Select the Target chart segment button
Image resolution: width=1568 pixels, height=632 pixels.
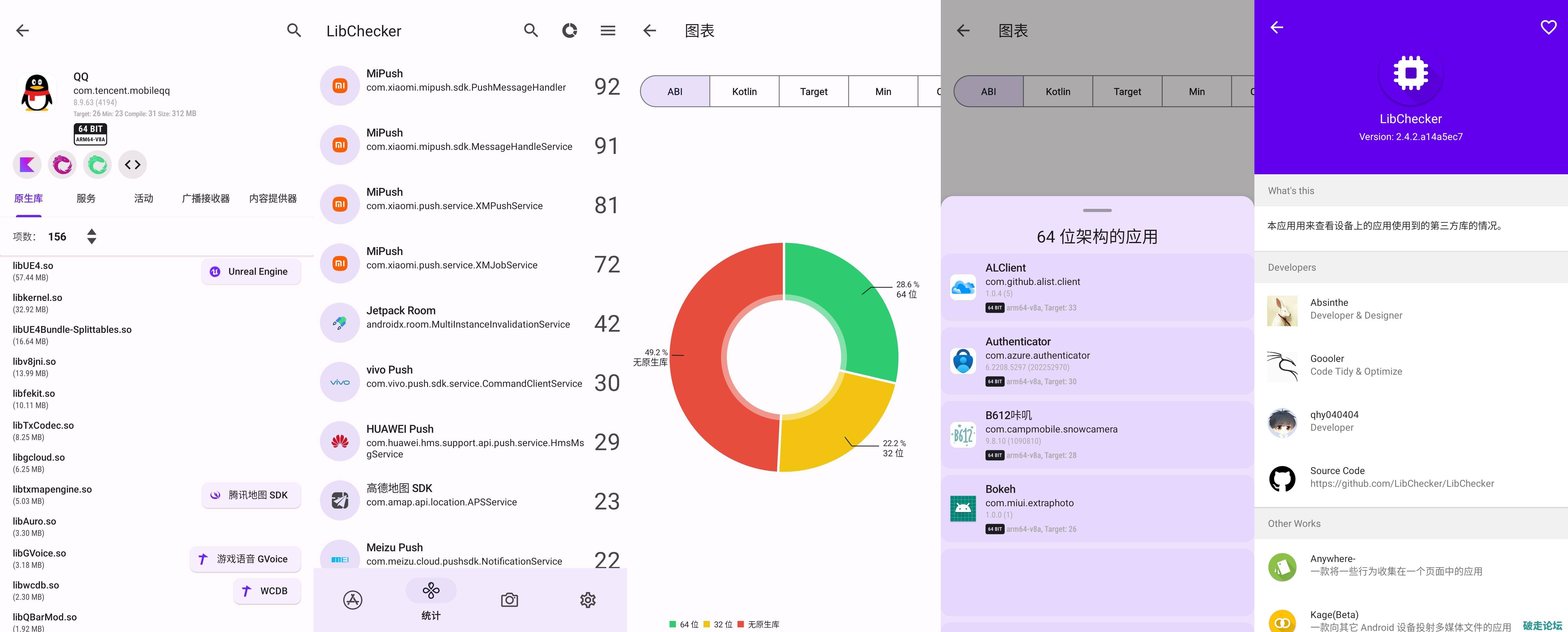[813, 91]
